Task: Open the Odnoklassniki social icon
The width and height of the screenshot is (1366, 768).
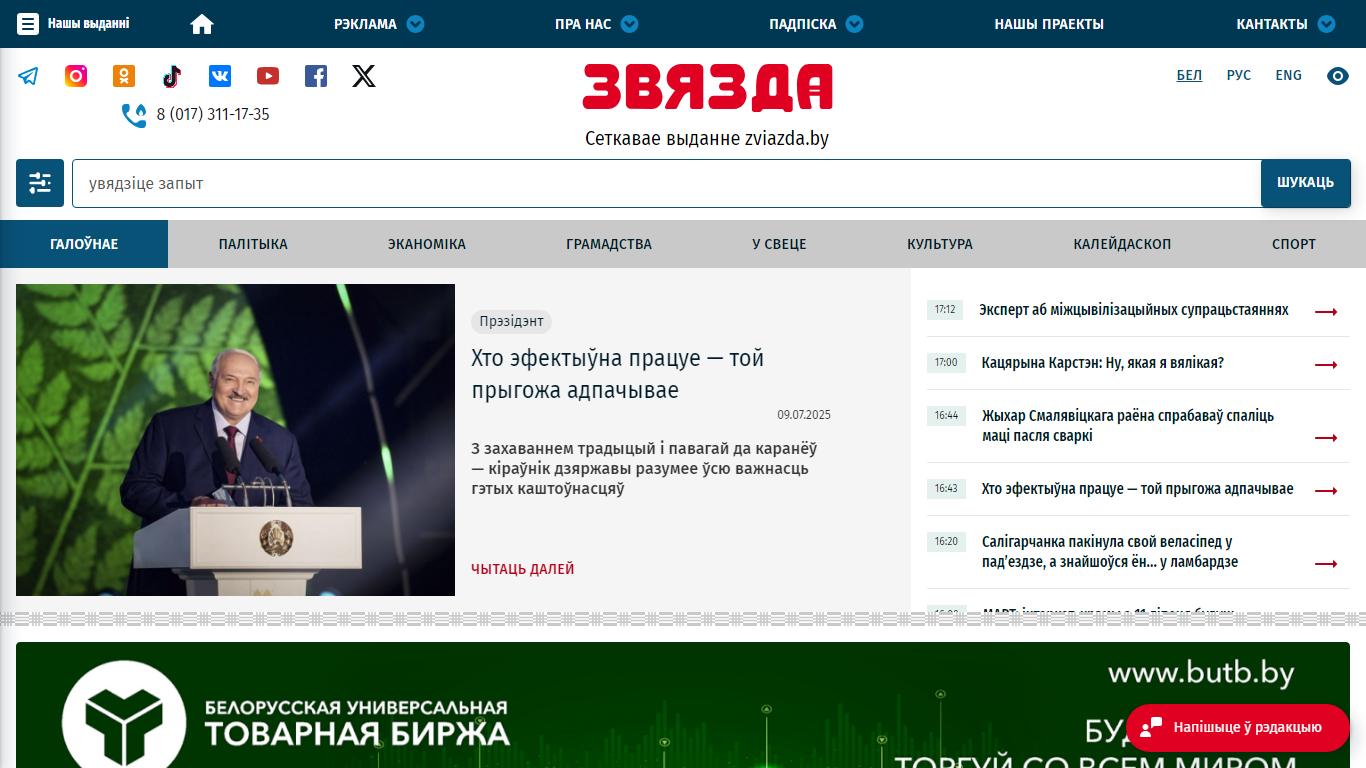Action: point(124,76)
